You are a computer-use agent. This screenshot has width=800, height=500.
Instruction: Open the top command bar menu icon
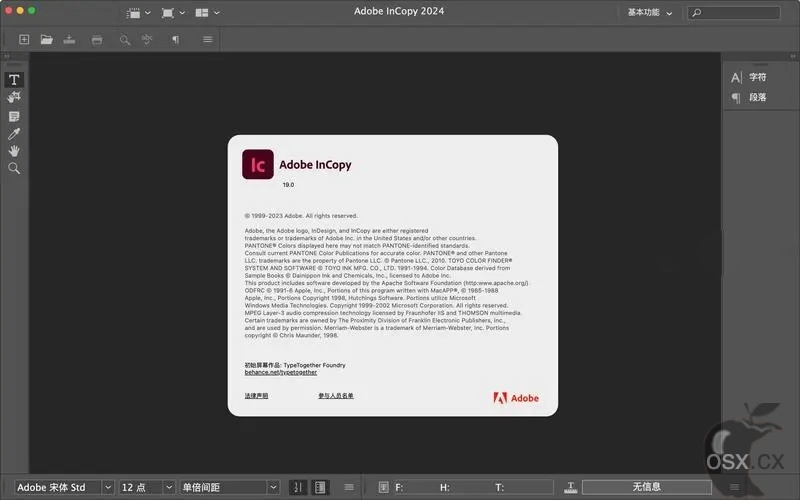pos(208,39)
